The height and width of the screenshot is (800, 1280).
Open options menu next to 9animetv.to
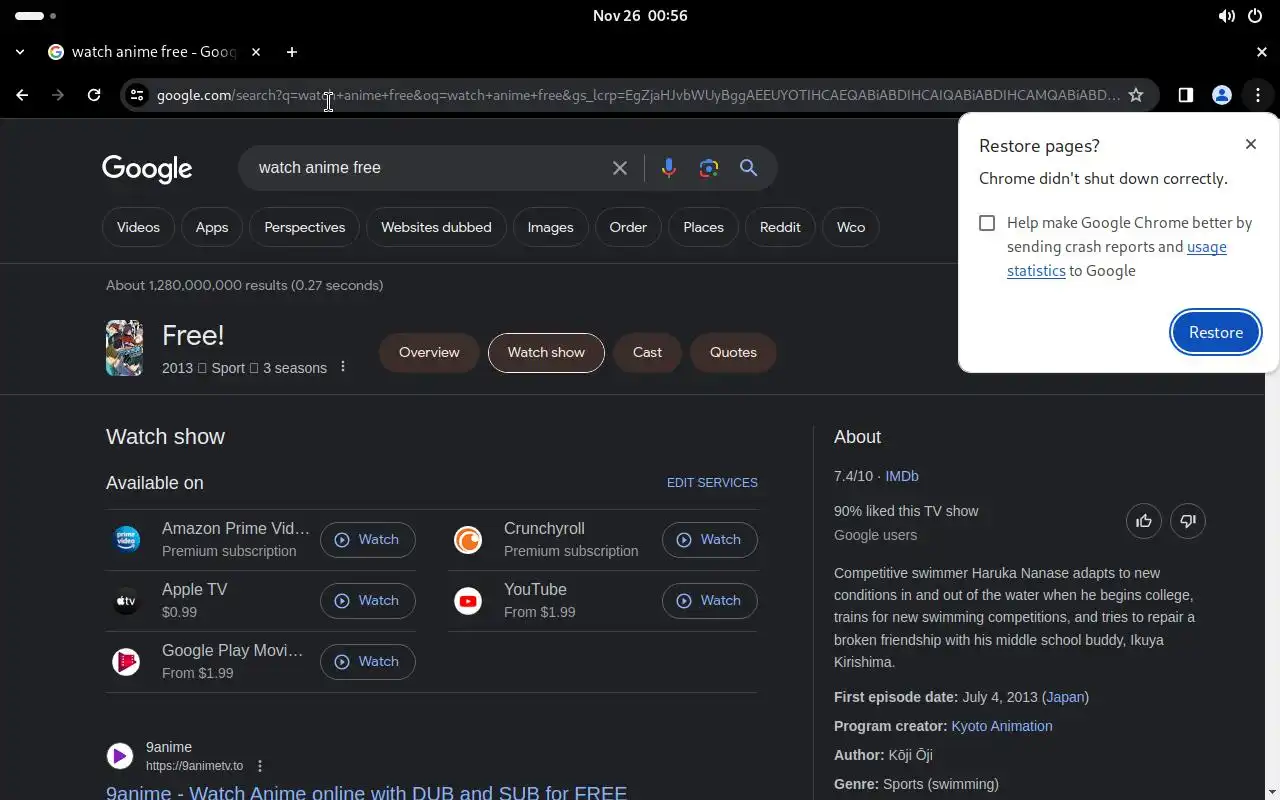[x=260, y=766]
